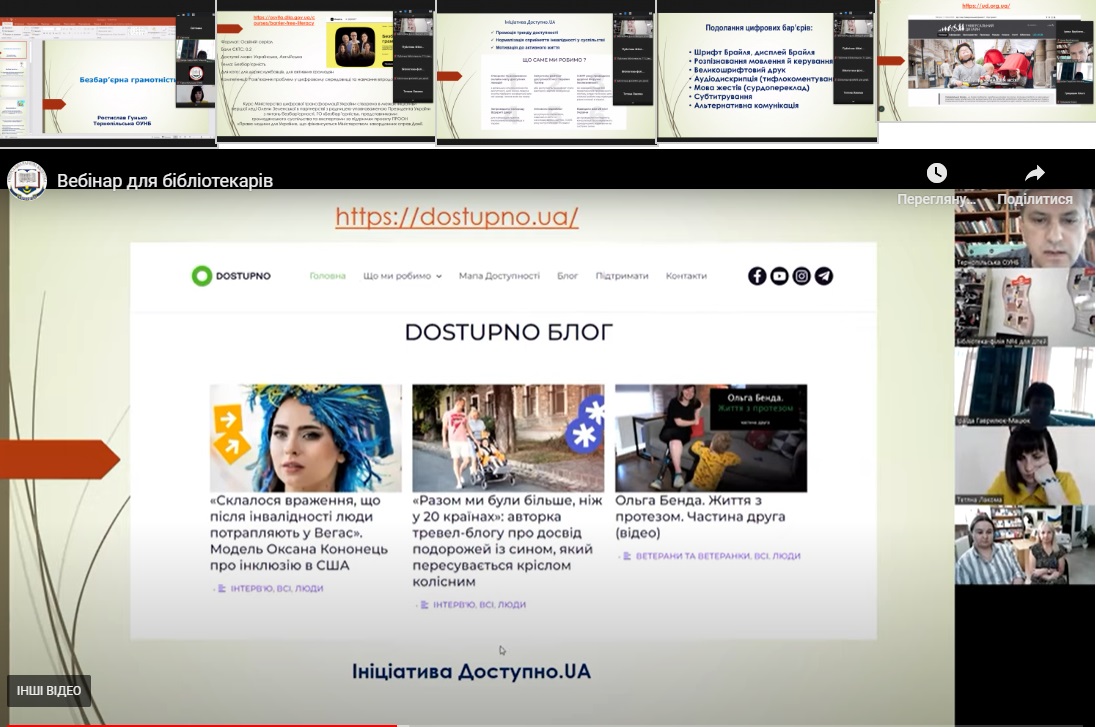Open the article 'Ольга Бенда. Життя з протезом. Частина друга'
This screenshot has height=727, width=1096.
(x=700, y=517)
